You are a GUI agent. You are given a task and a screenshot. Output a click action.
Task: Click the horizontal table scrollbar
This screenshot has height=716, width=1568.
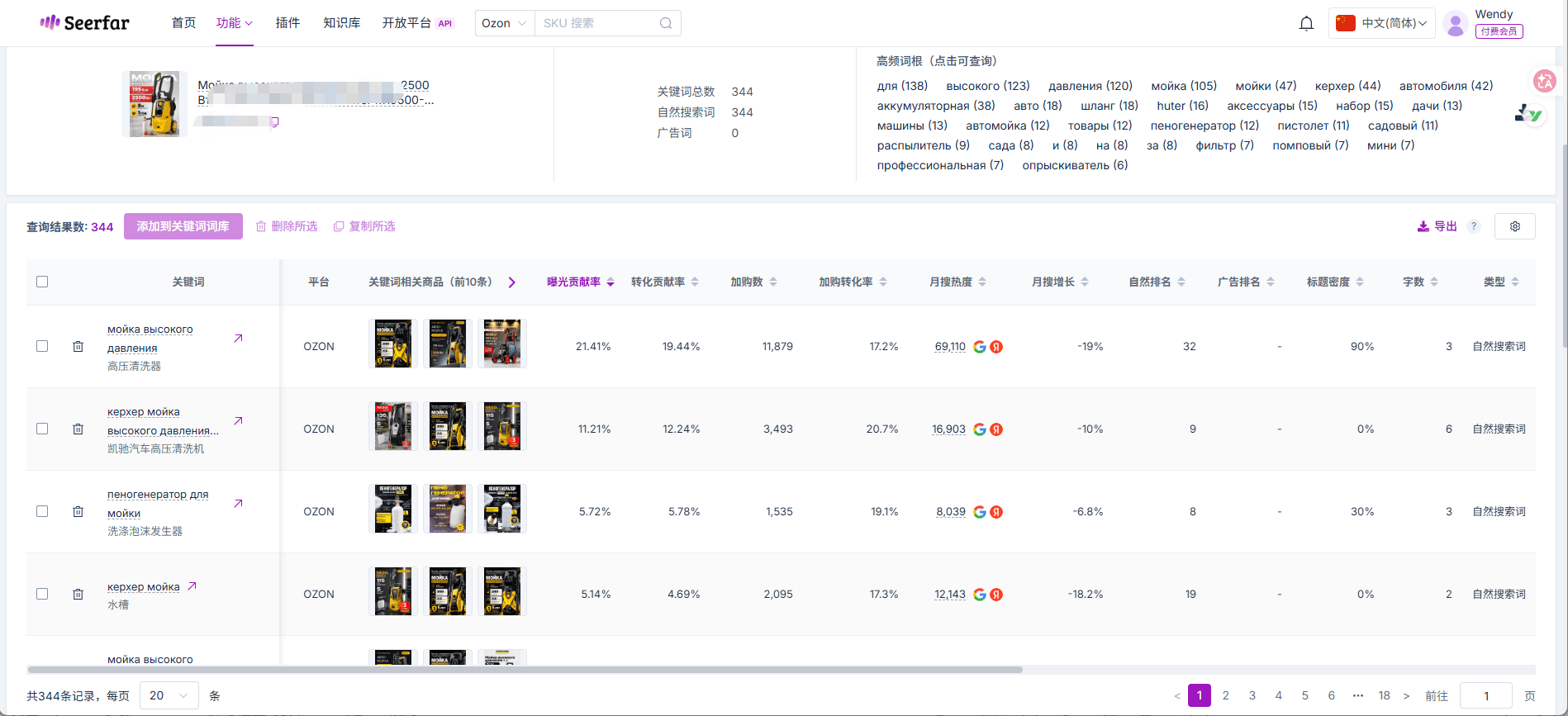click(x=525, y=670)
